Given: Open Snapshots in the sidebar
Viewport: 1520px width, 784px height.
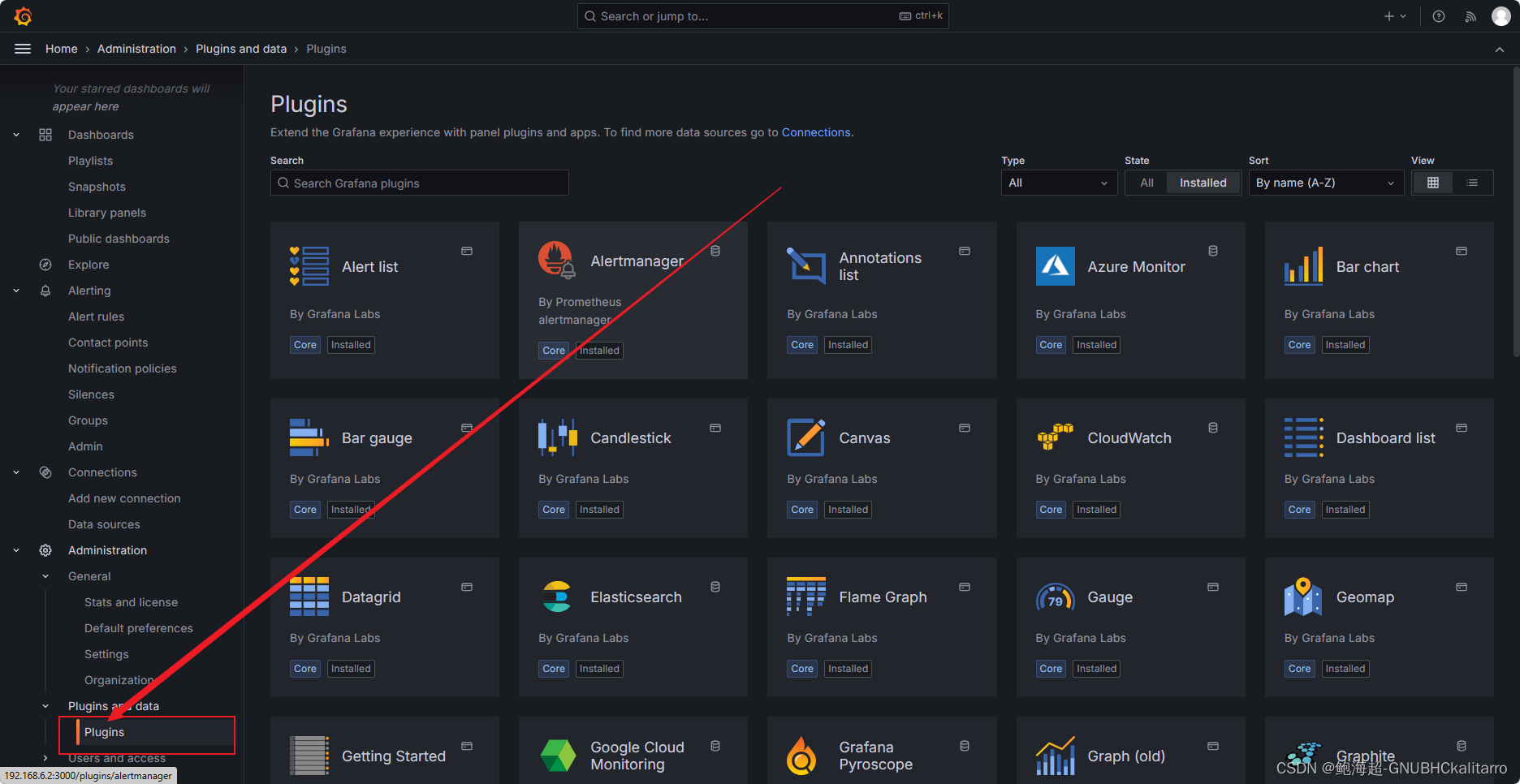Looking at the screenshot, I should point(97,187).
